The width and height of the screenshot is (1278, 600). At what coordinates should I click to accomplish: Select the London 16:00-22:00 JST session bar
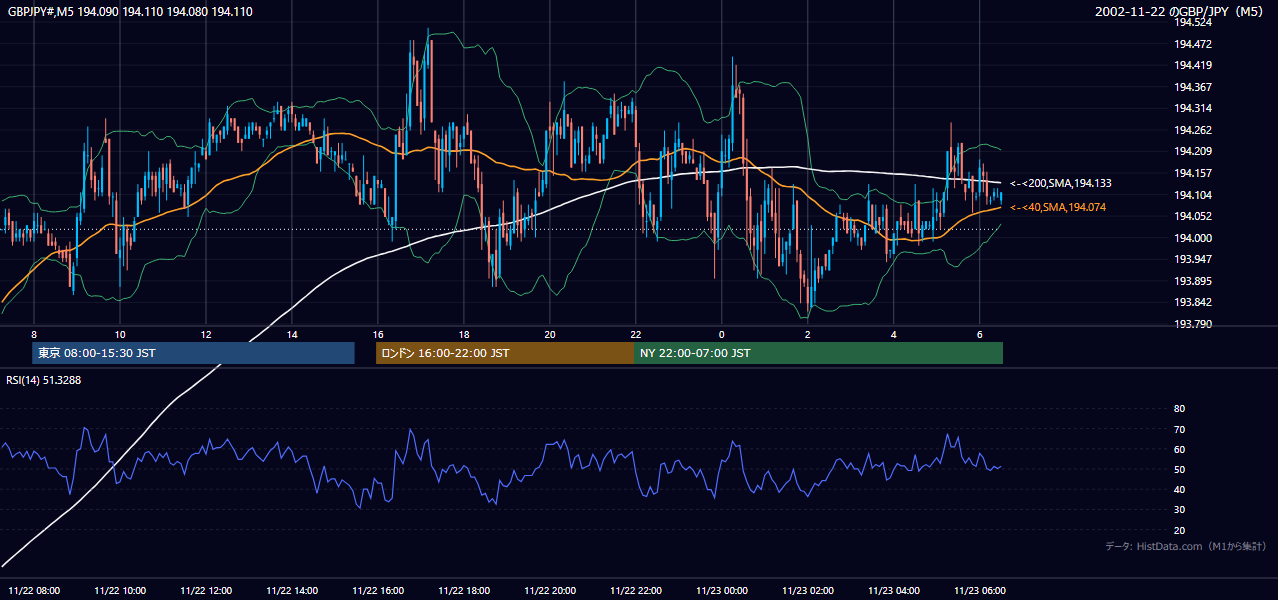point(504,353)
